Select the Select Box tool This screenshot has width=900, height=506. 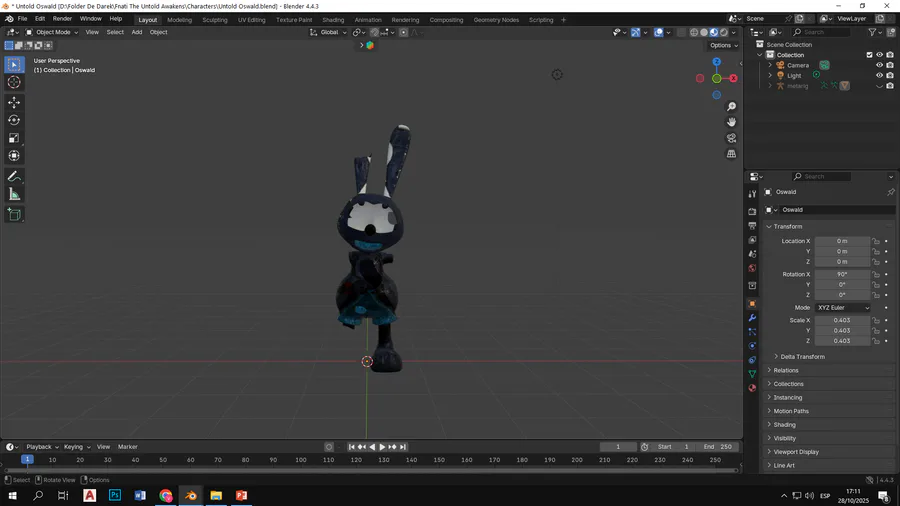tap(14, 64)
